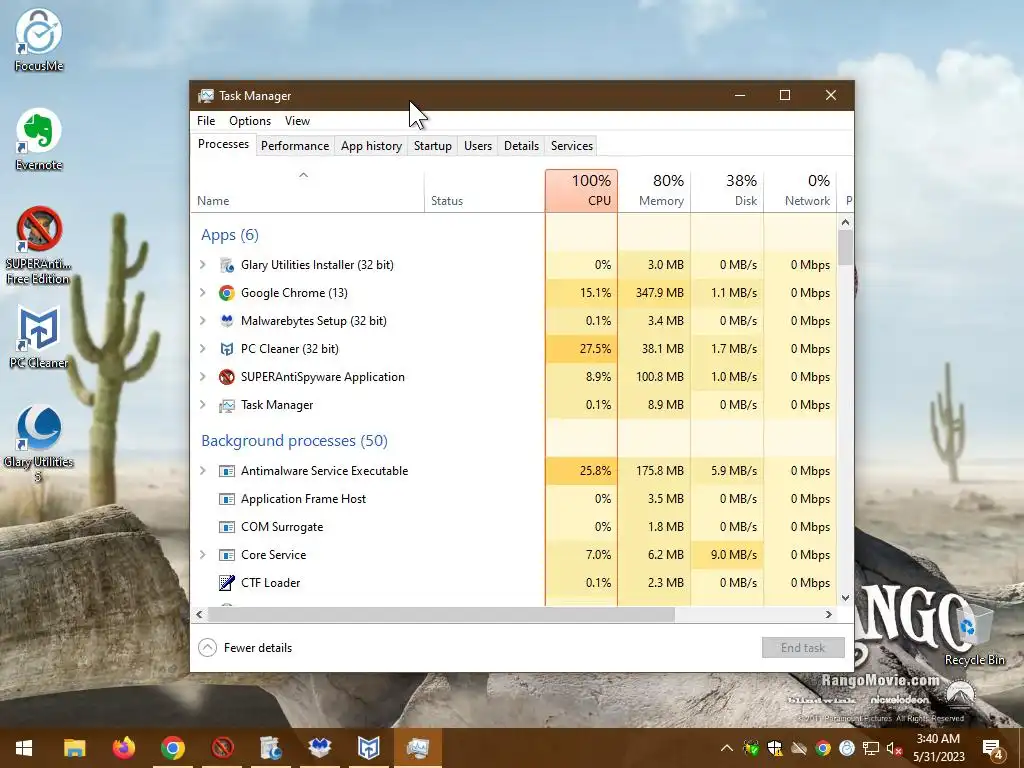Click the Name column header
The image size is (1024, 768).
click(307, 191)
